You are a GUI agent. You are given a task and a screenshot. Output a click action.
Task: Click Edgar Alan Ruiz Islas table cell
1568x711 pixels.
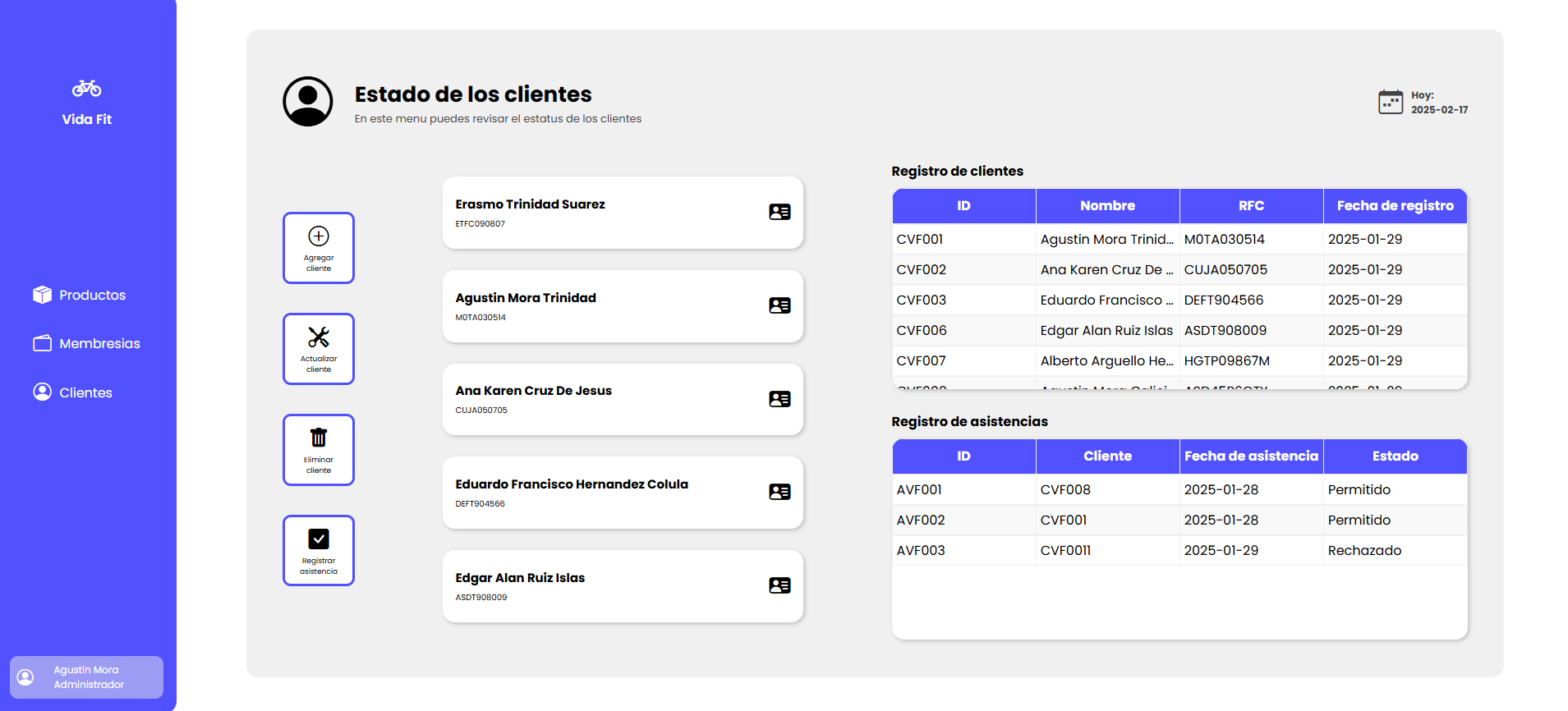(x=1107, y=331)
